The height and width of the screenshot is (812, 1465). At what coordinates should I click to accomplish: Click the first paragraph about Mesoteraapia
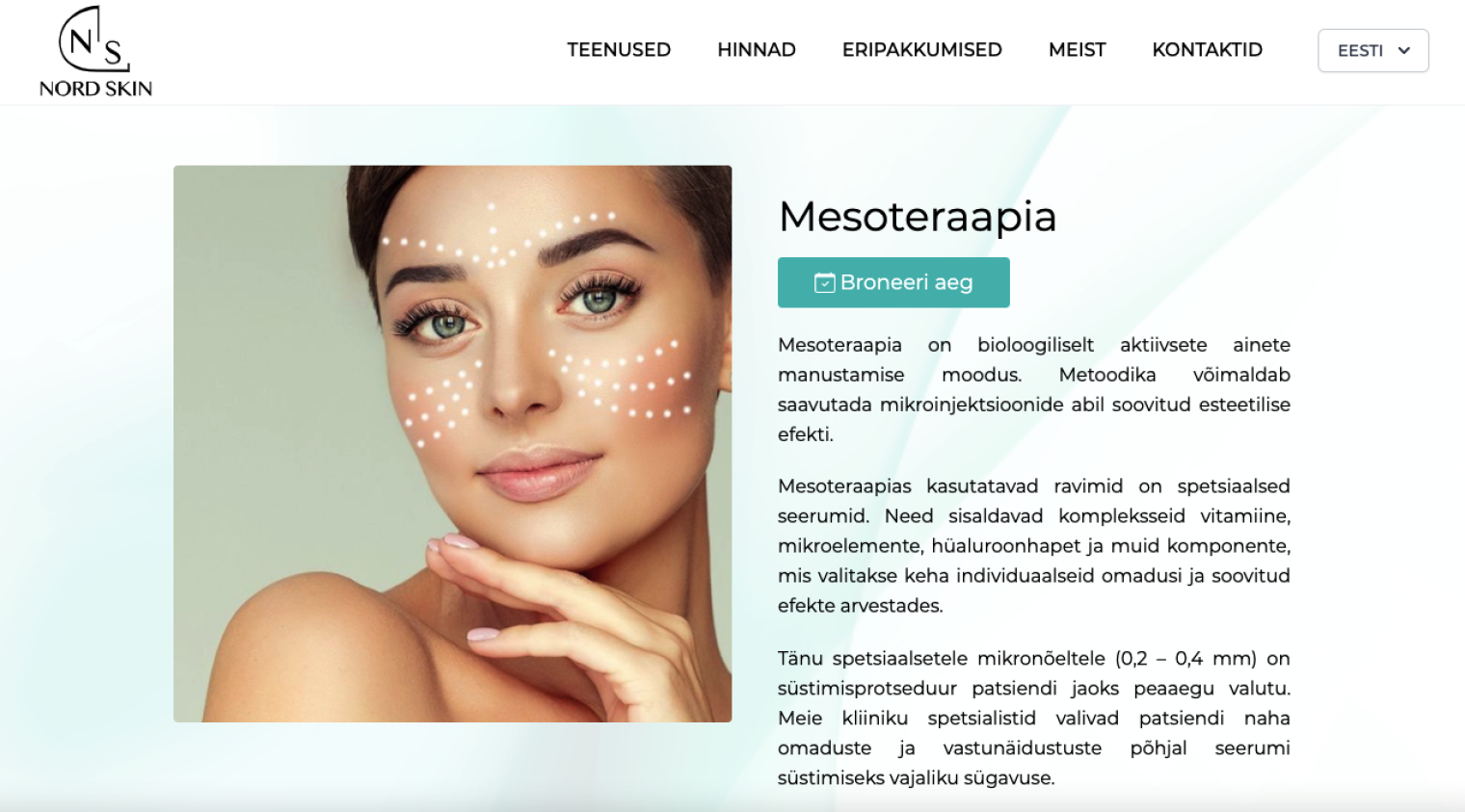[1034, 389]
